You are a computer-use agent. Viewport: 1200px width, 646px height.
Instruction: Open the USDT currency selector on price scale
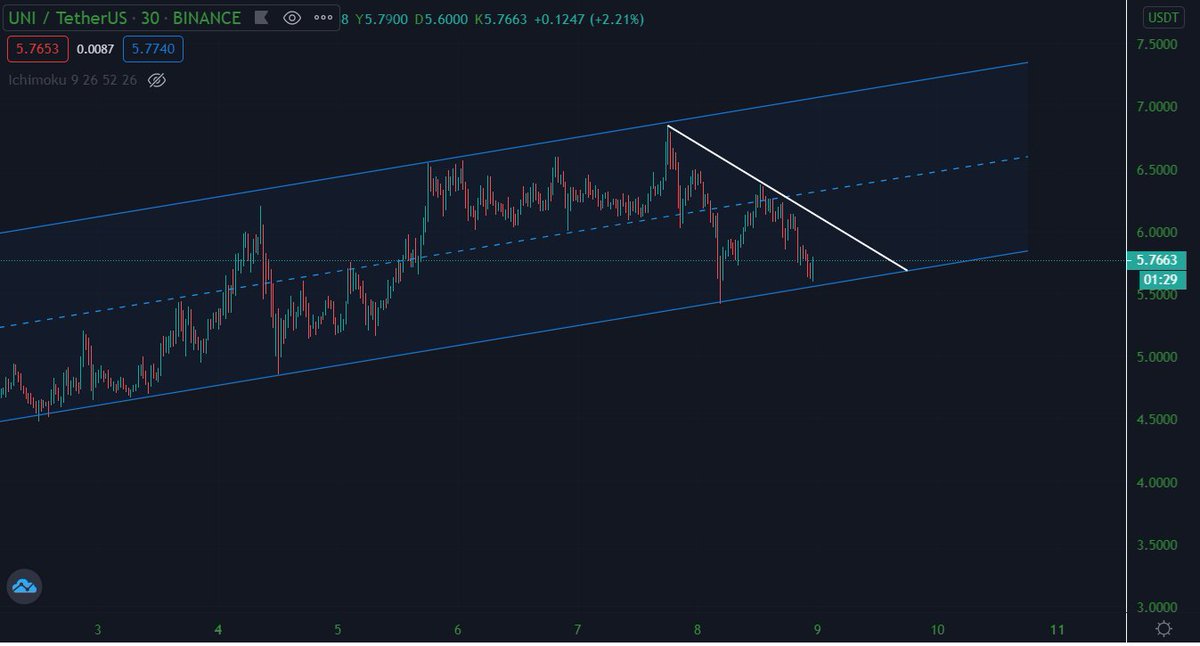(x=1164, y=17)
